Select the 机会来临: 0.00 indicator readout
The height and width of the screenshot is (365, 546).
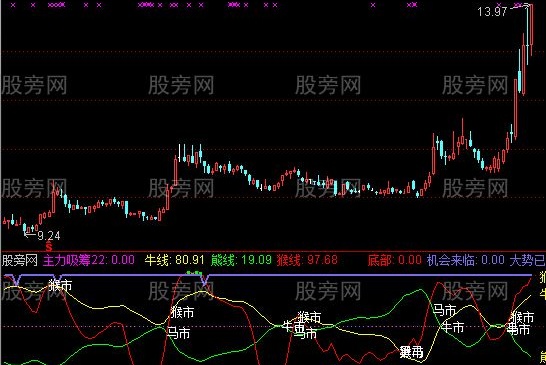coord(466,260)
